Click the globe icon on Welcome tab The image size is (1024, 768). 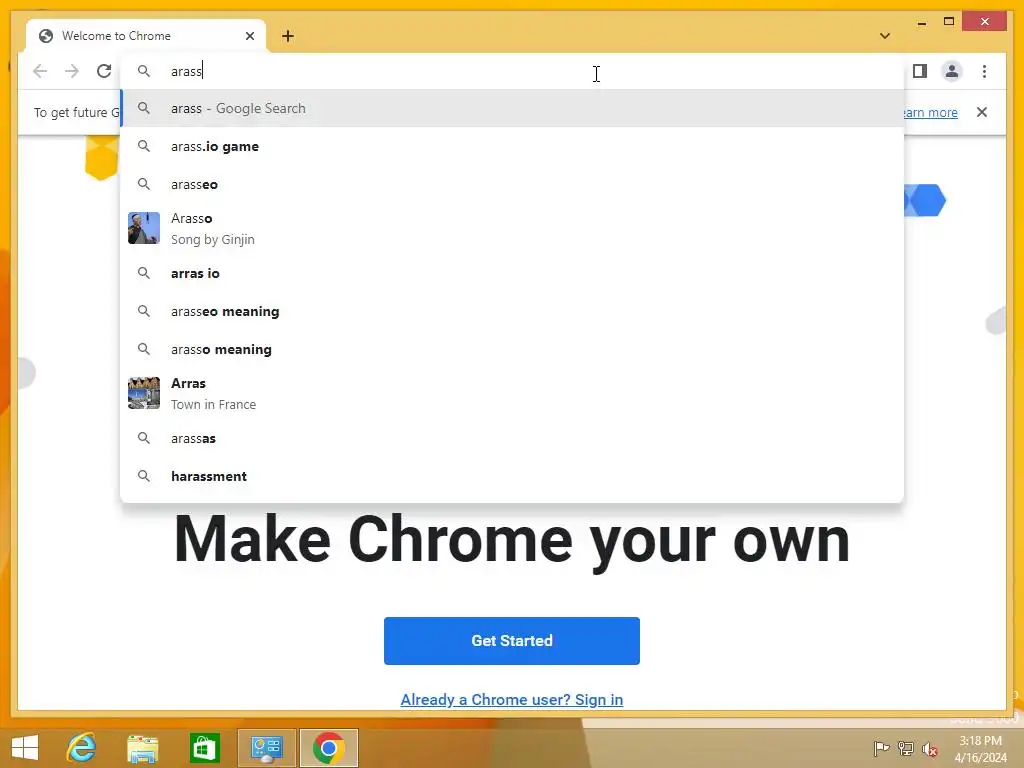pos(46,36)
